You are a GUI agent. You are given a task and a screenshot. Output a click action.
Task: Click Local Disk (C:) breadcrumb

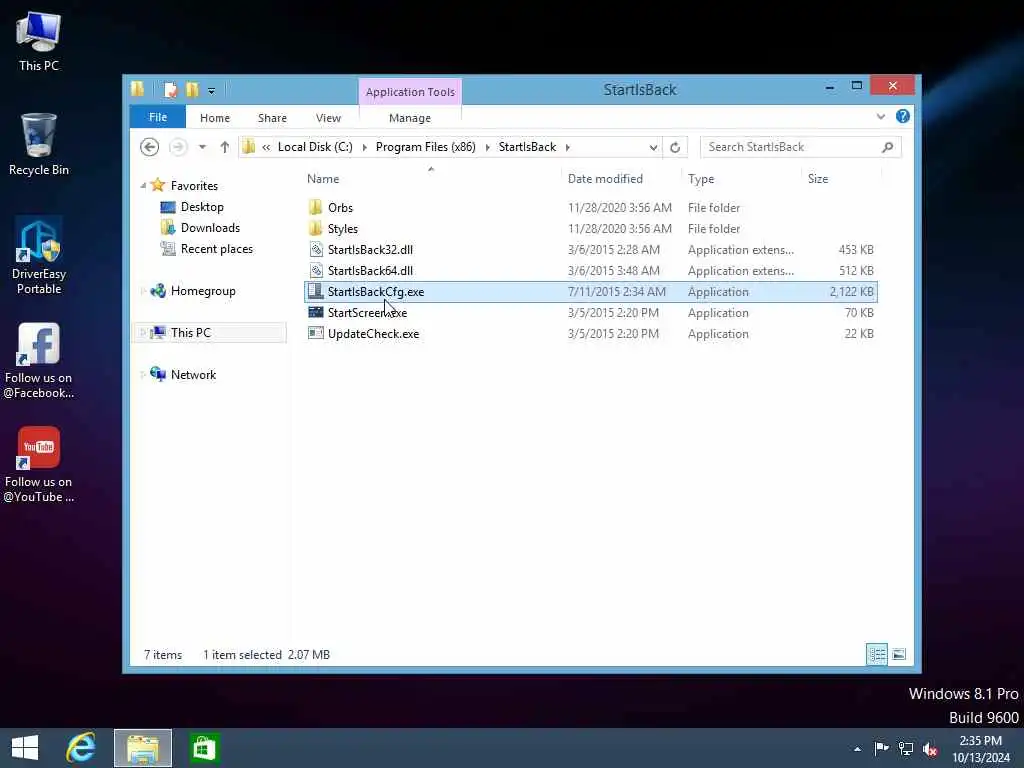(x=315, y=147)
